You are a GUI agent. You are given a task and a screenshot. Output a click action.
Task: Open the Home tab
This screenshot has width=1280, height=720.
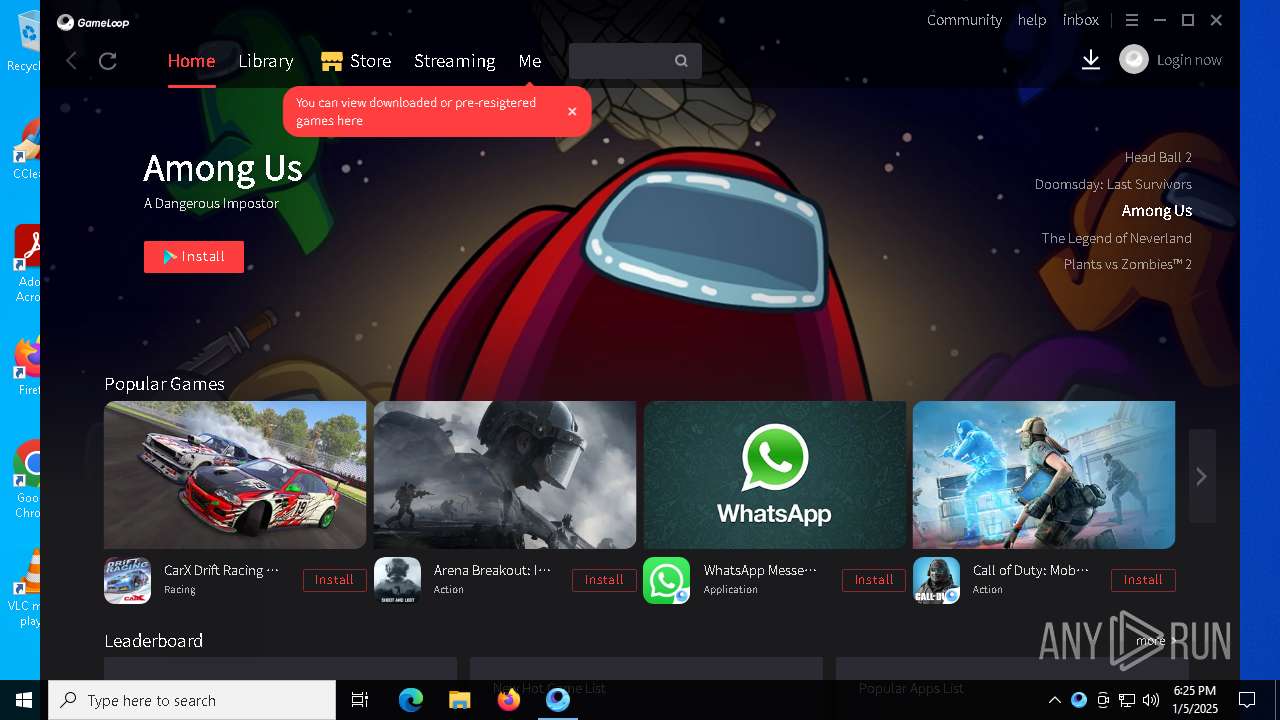191,61
